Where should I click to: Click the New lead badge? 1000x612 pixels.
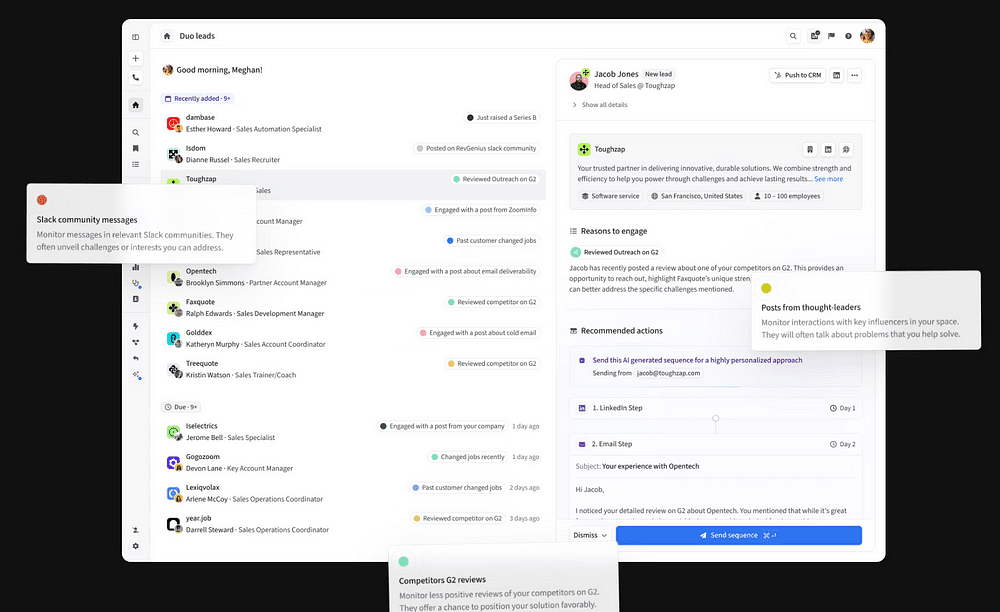(658, 74)
